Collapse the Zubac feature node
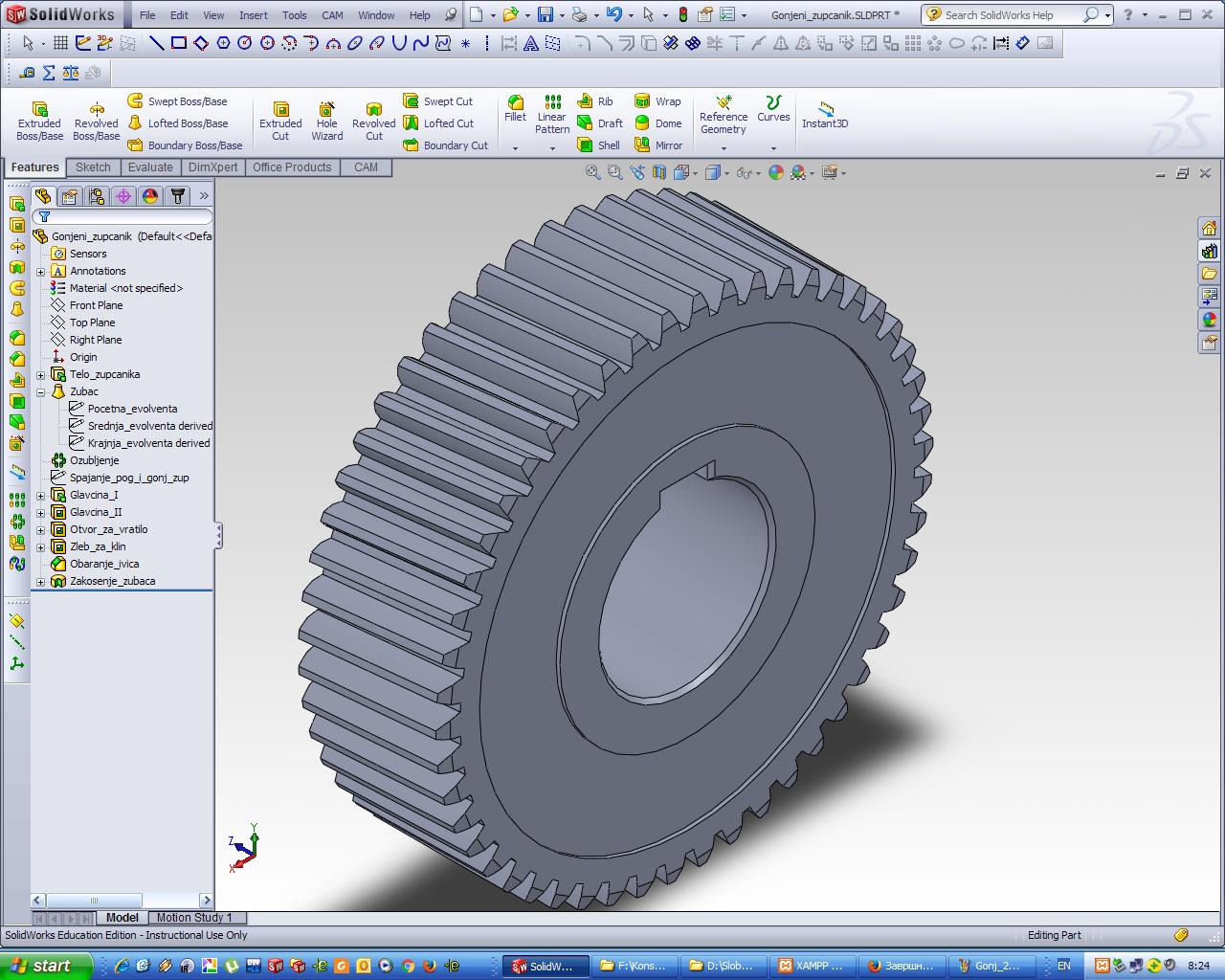 [41, 392]
